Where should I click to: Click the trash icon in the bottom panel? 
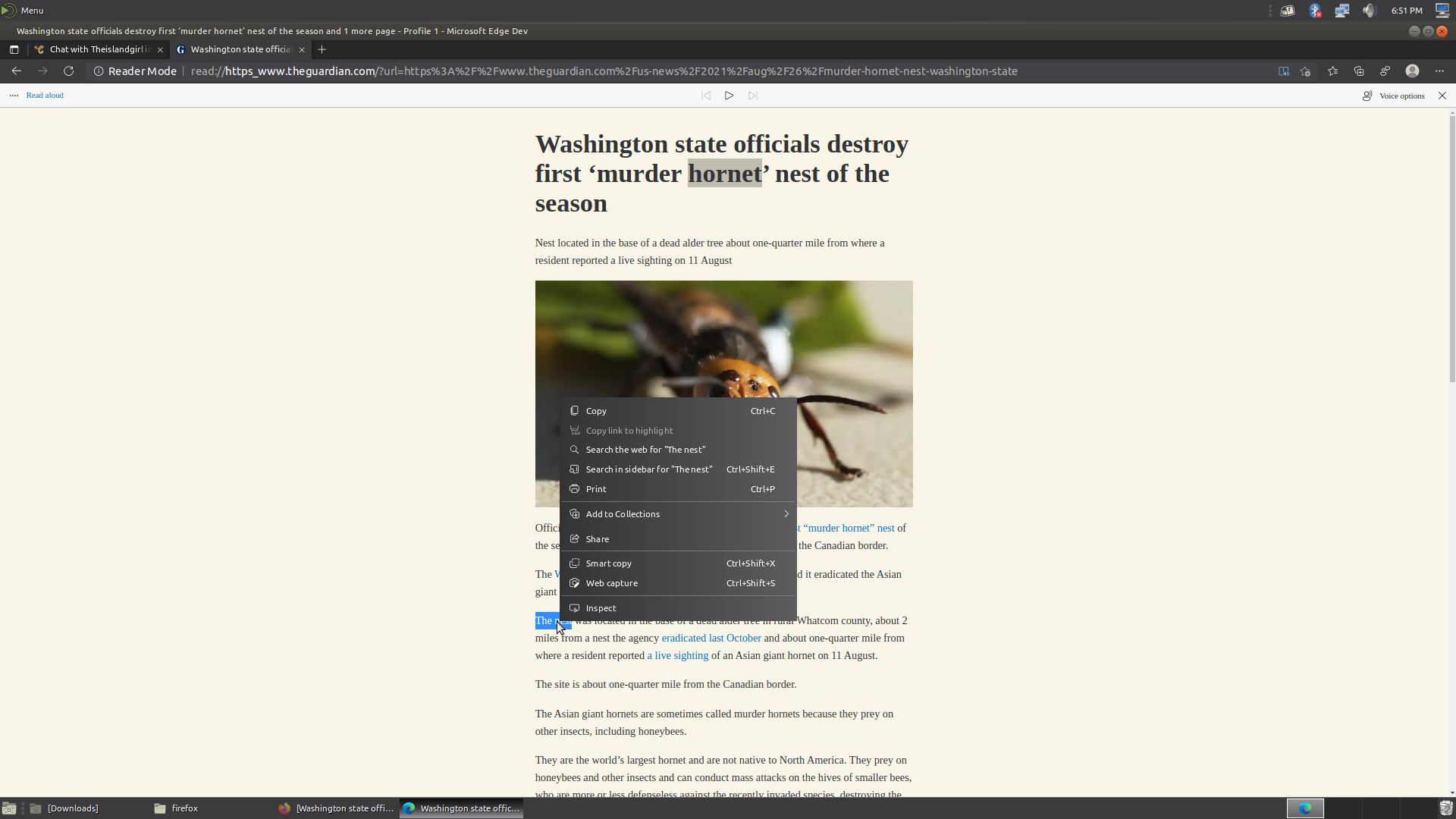[x=1446, y=808]
